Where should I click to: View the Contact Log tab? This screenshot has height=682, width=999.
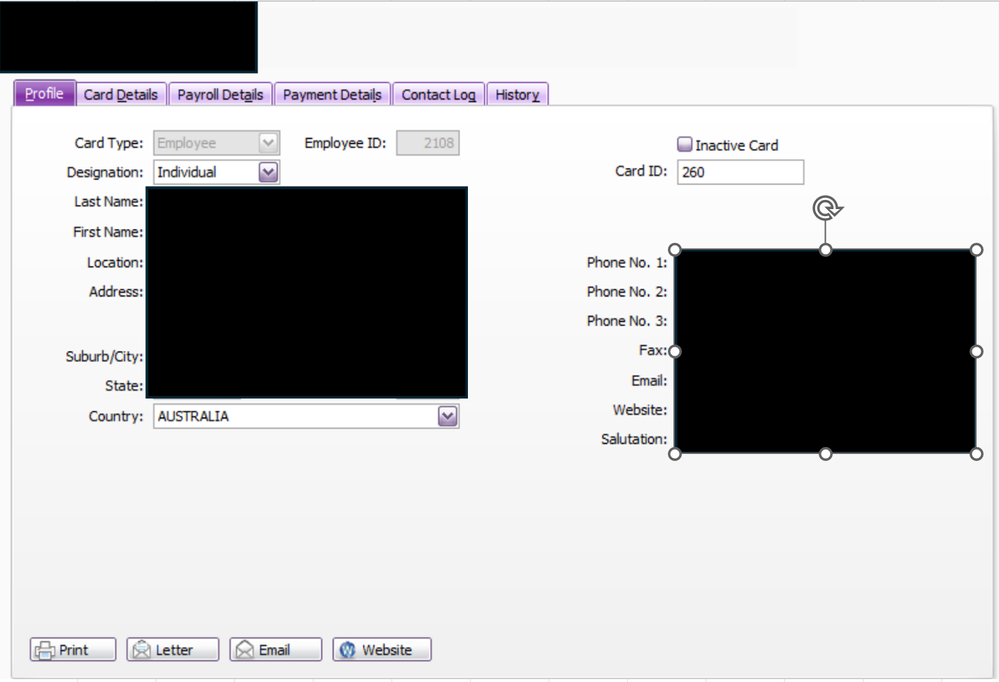[438, 95]
